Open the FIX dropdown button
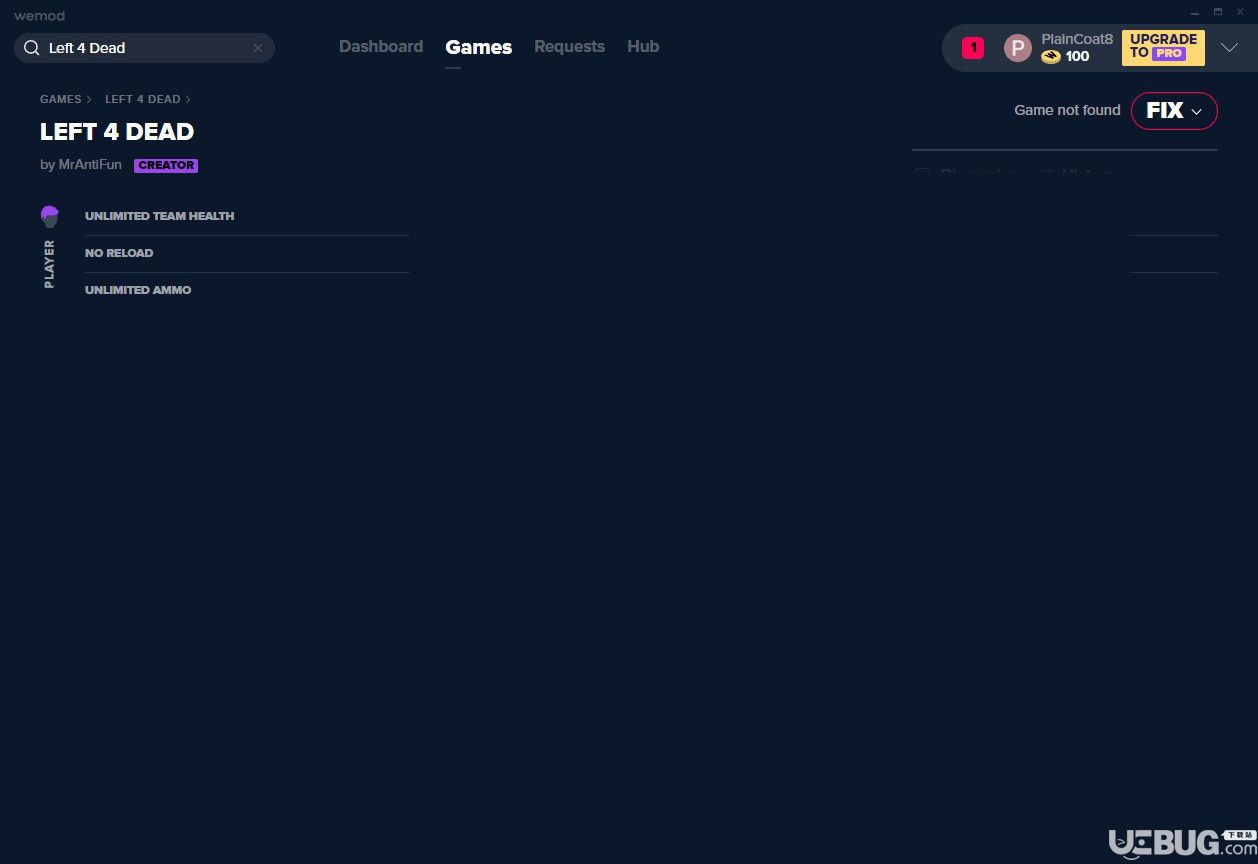The height and width of the screenshot is (864, 1258). pos(1174,111)
